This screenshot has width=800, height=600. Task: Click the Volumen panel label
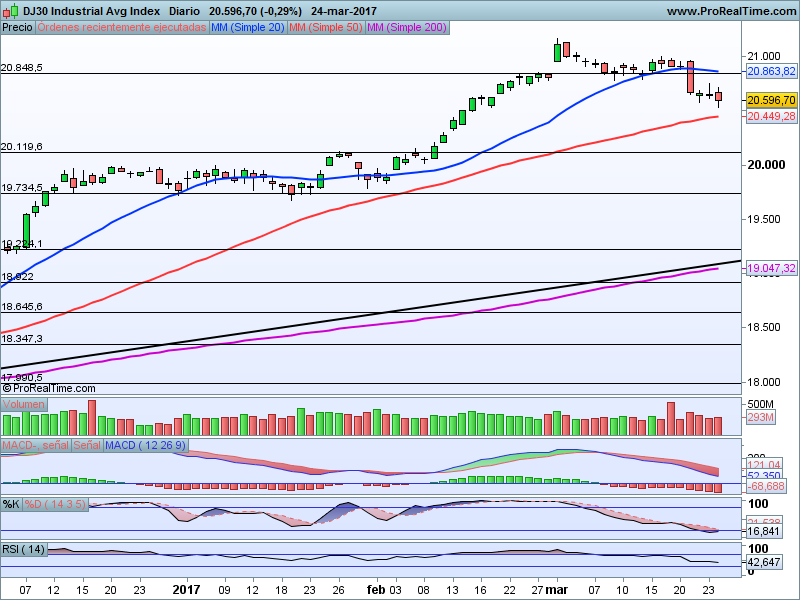pos(24,404)
